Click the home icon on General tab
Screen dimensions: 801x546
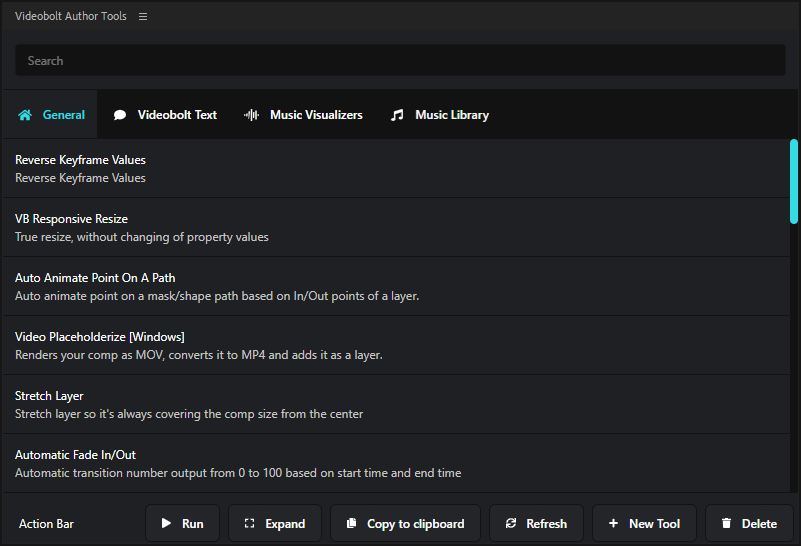pyautogui.click(x=25, y=115)
